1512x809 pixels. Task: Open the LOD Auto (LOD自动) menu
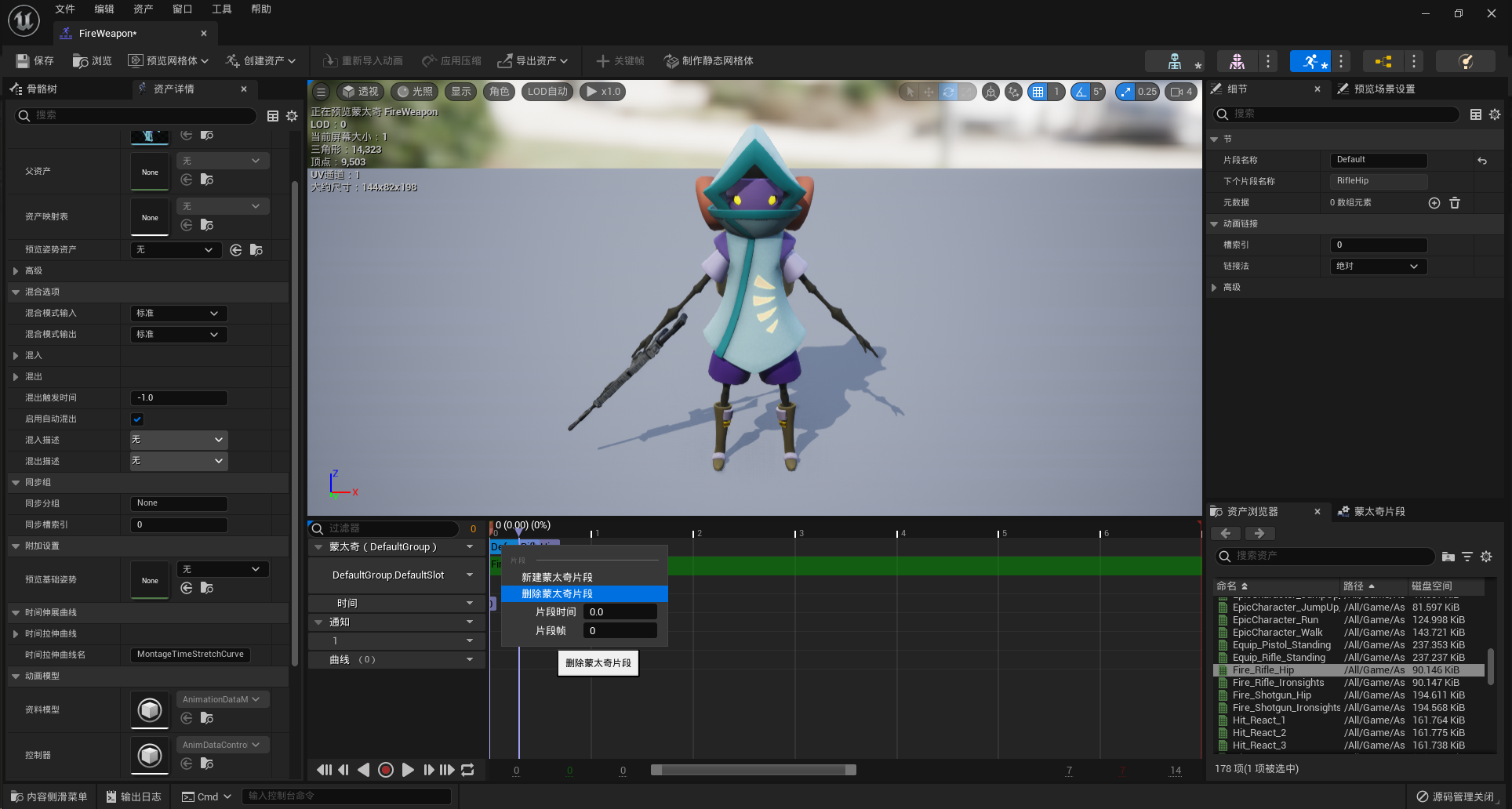pyautogui.click(x=547, y=92)
